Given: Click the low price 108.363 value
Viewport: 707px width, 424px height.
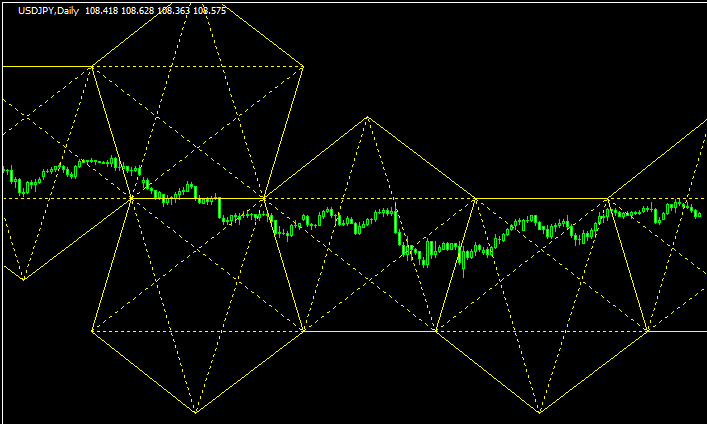Looking at the screenshot, I should 174,11.
